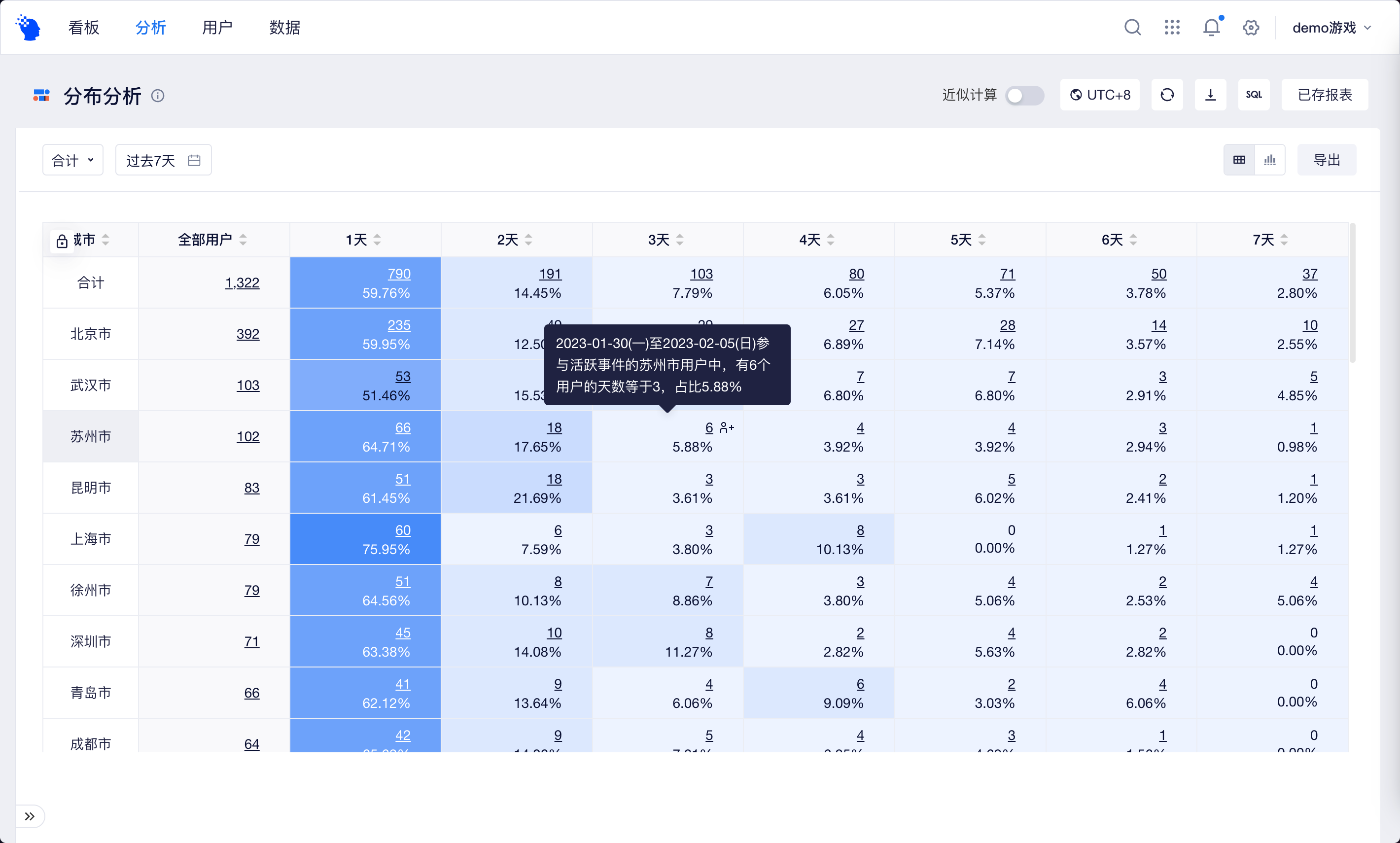
Task: Sort the table by 1天 column
Action: pyautogui.click(x=377, y=239)
